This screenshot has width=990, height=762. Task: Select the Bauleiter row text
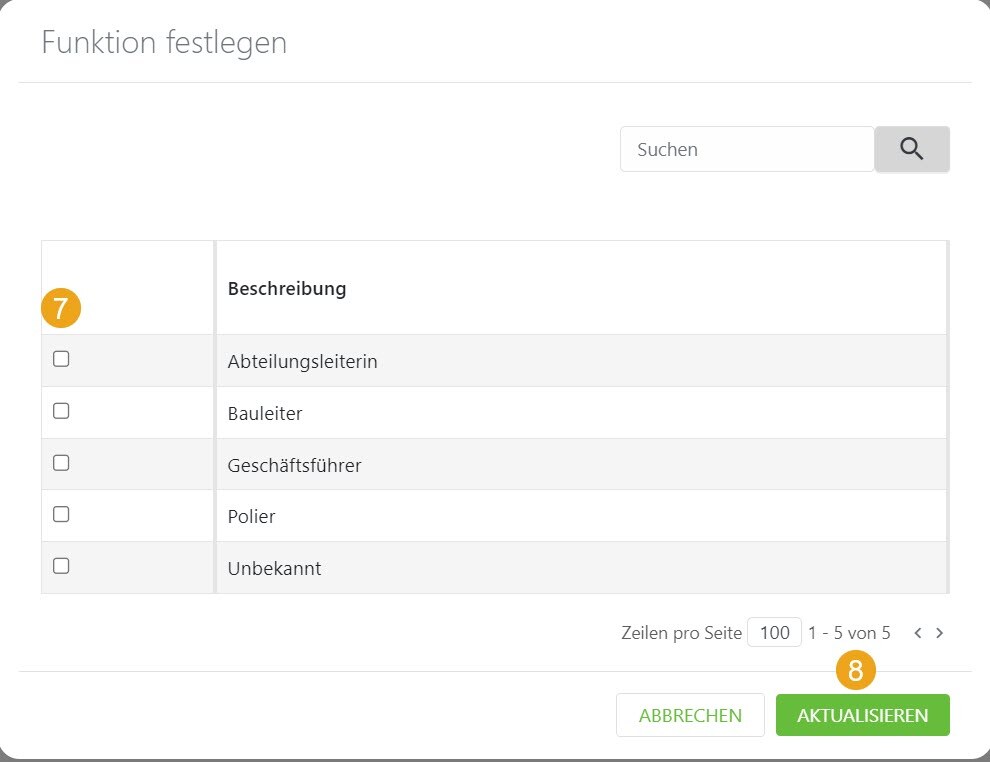(x=265, y=414)
